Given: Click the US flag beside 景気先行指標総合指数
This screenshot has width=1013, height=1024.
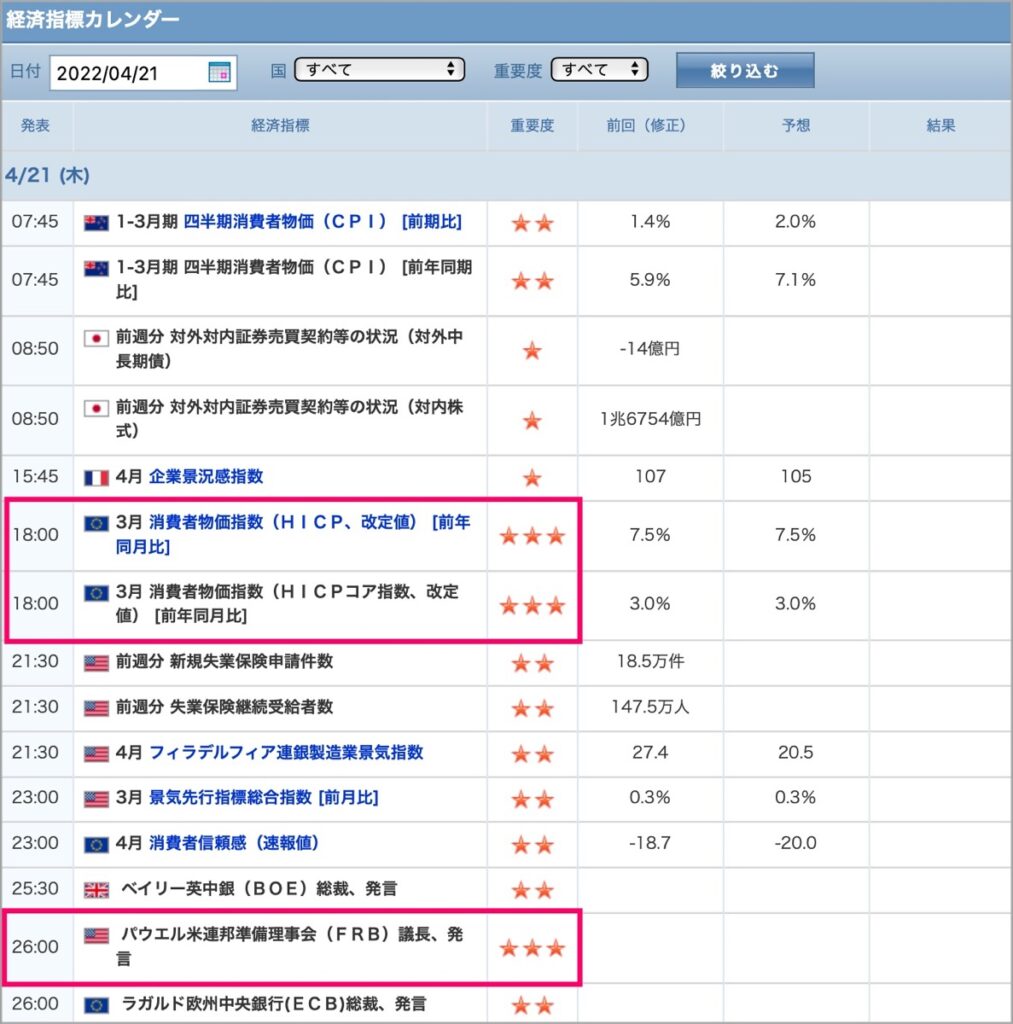Looking at the screenshot, I should pos(96,799).
